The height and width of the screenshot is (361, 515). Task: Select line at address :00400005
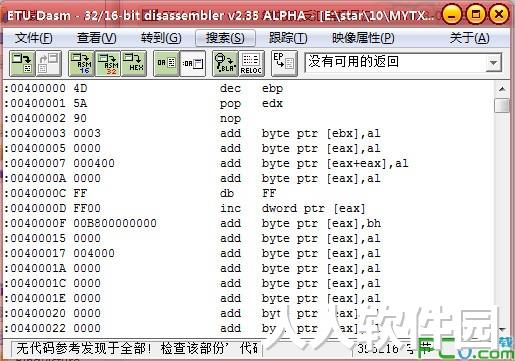click(x=248, y=149)
